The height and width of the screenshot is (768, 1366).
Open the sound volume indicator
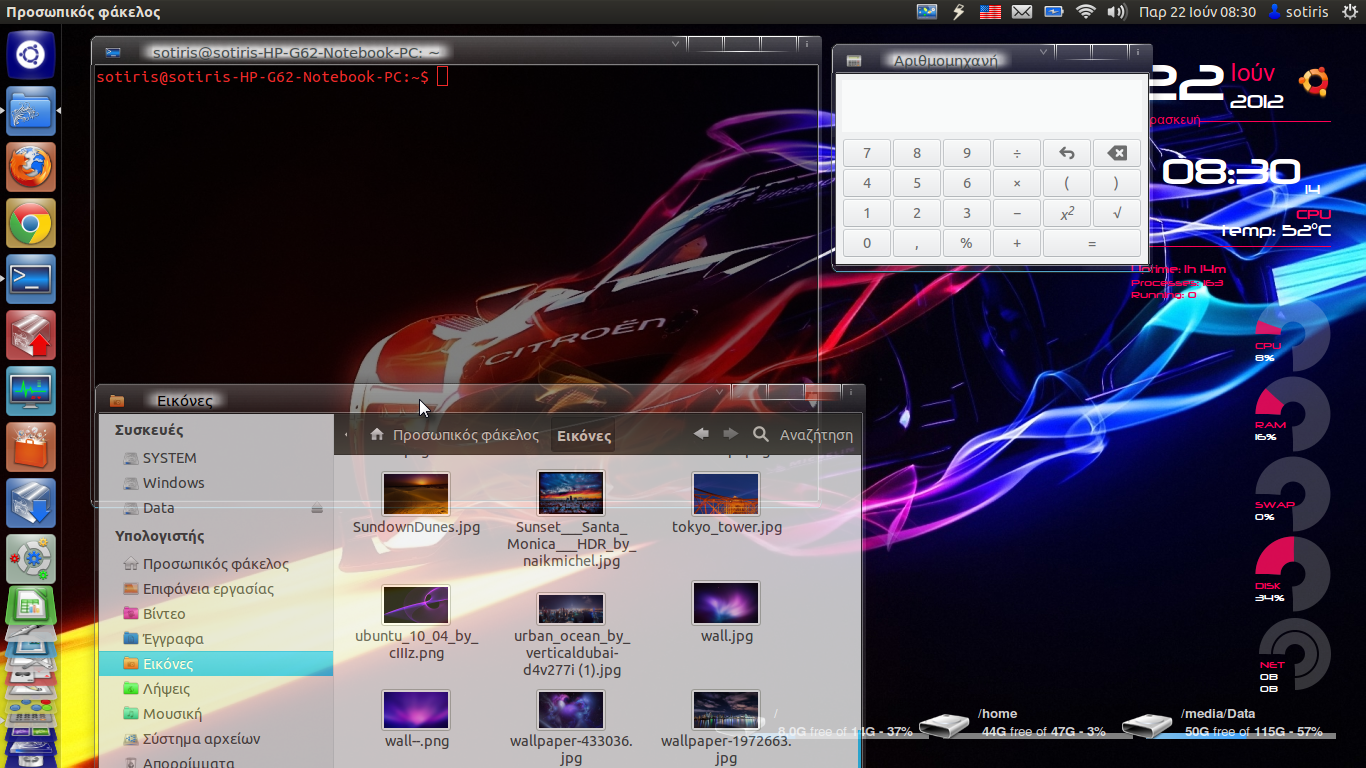[1116, 12]
